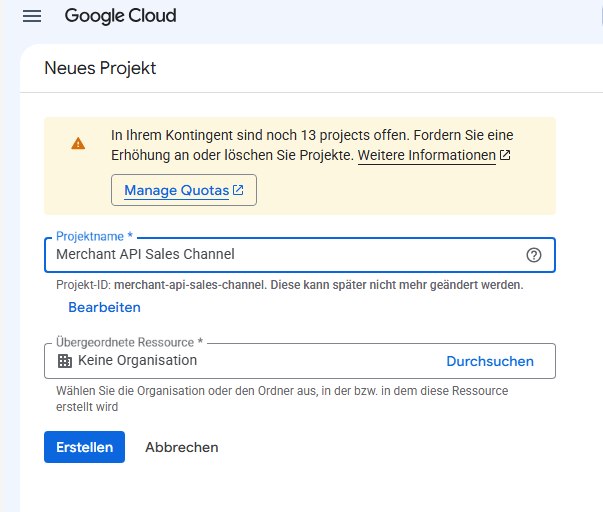The image size is (603, 512).
Task: Open the Weitere Informationen link
Action: point(427,155)
